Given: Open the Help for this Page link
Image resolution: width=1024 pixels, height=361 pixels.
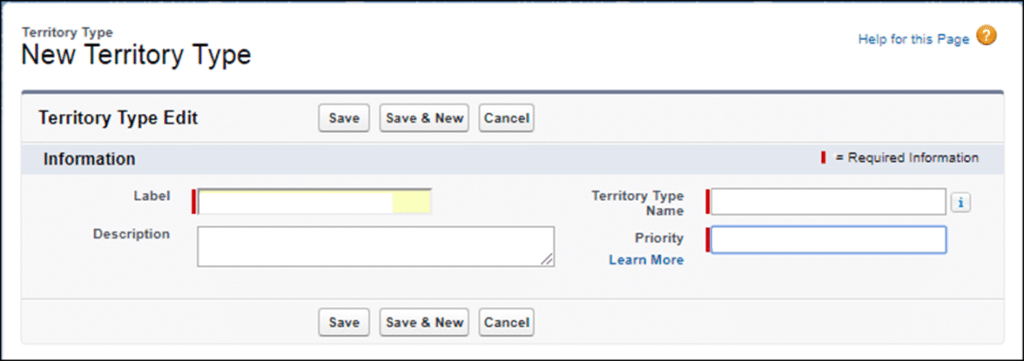Looking at the screenshot, I should pos(913,39).
